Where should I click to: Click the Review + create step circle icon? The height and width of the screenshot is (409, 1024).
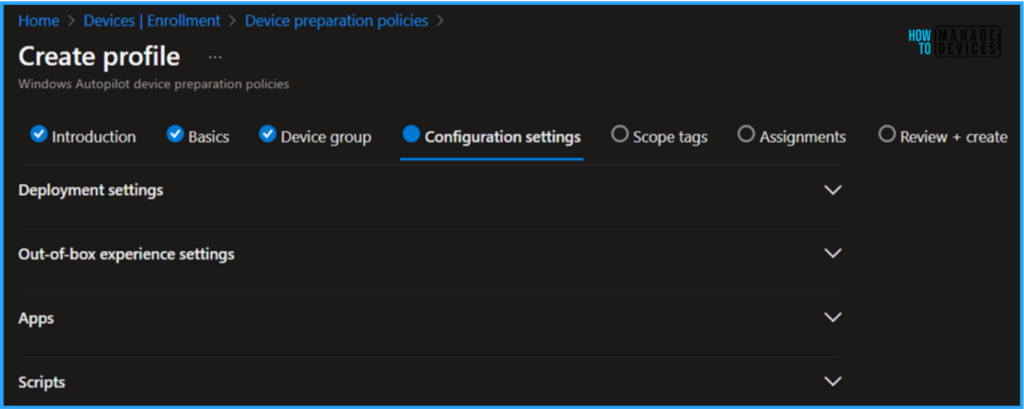[x=886, y=134]
